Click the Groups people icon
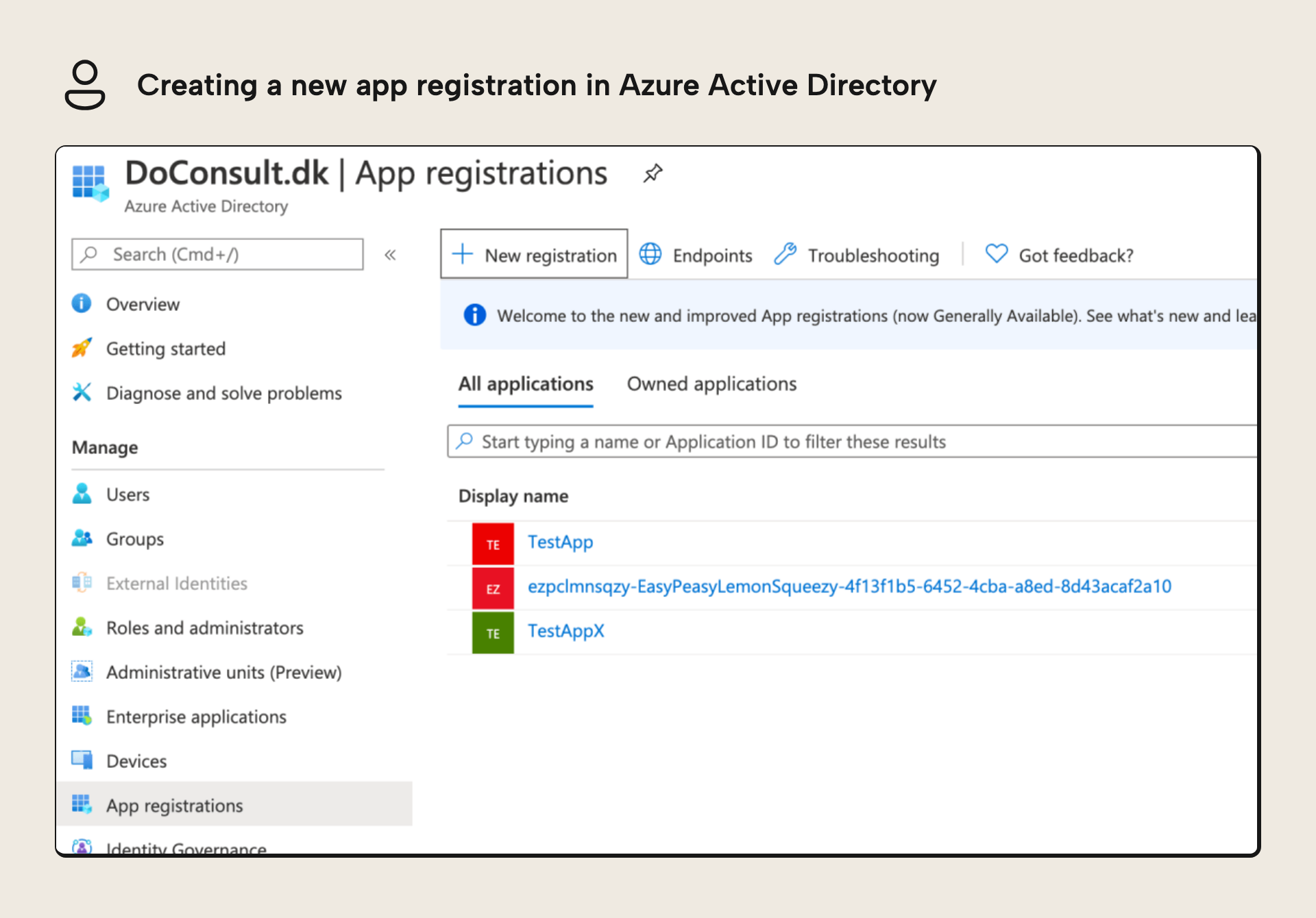1316x918 pixels. tap(82, 538)
